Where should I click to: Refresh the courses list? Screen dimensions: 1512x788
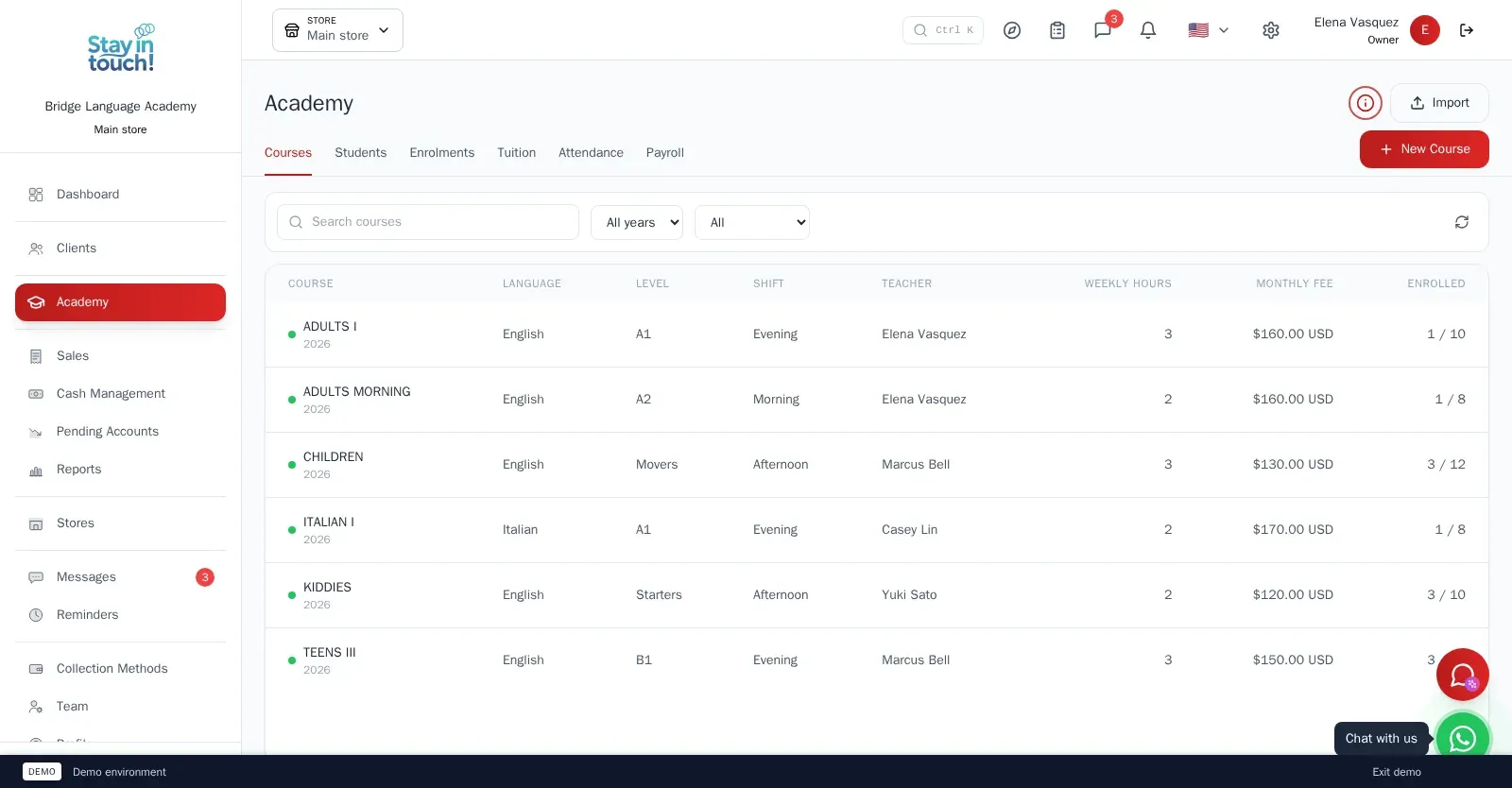tap(1462, 222)
